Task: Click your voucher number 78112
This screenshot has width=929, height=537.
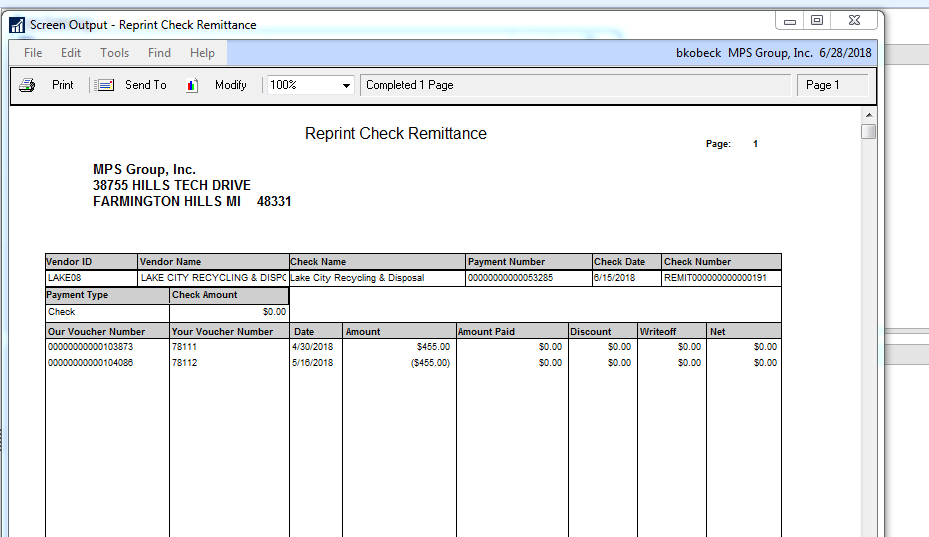Action: 184,362
